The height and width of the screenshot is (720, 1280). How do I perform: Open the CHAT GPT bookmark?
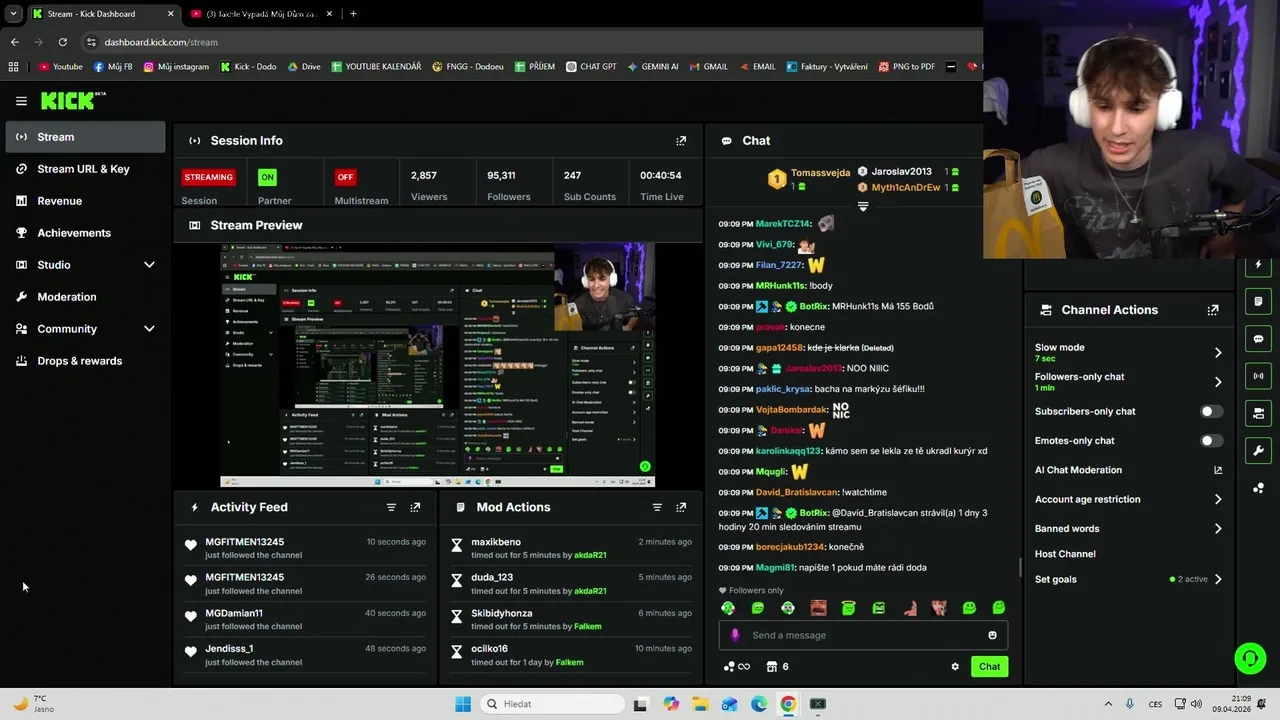(591, 67)
